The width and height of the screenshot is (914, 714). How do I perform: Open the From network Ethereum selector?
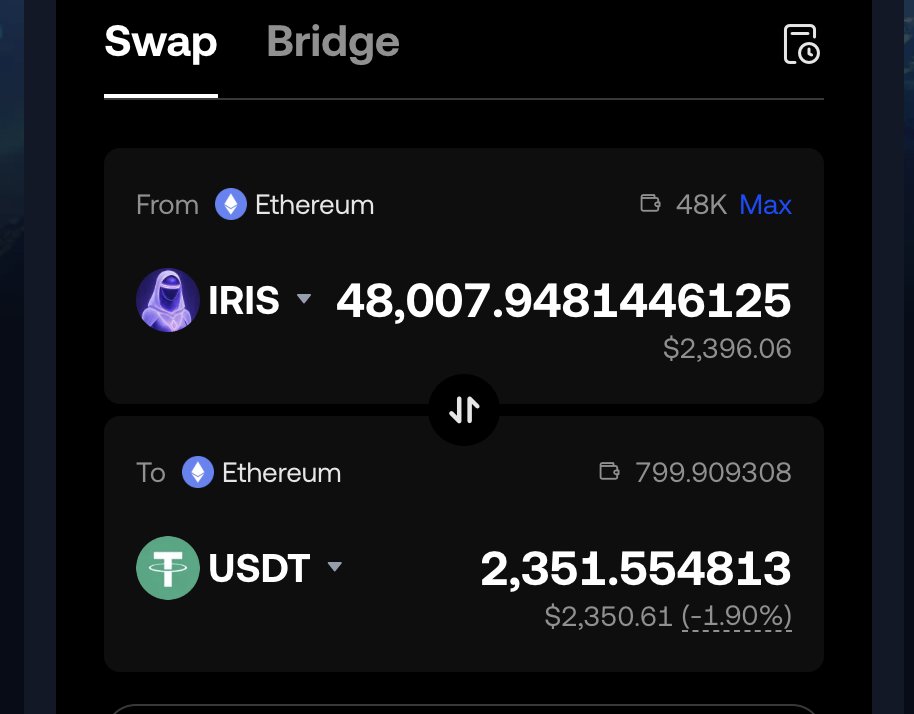[294, 205]
